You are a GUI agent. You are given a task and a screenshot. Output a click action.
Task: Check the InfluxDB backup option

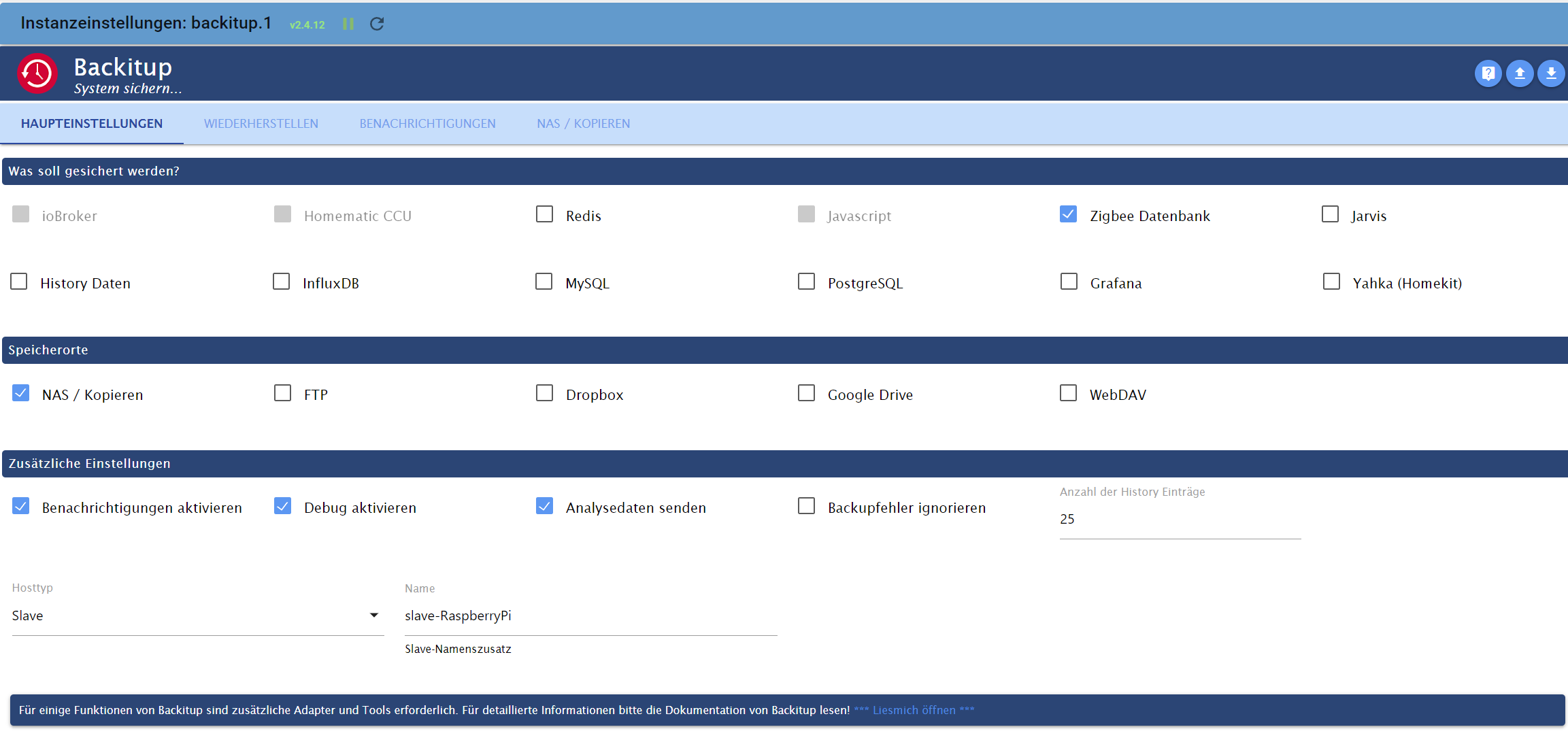281,282
